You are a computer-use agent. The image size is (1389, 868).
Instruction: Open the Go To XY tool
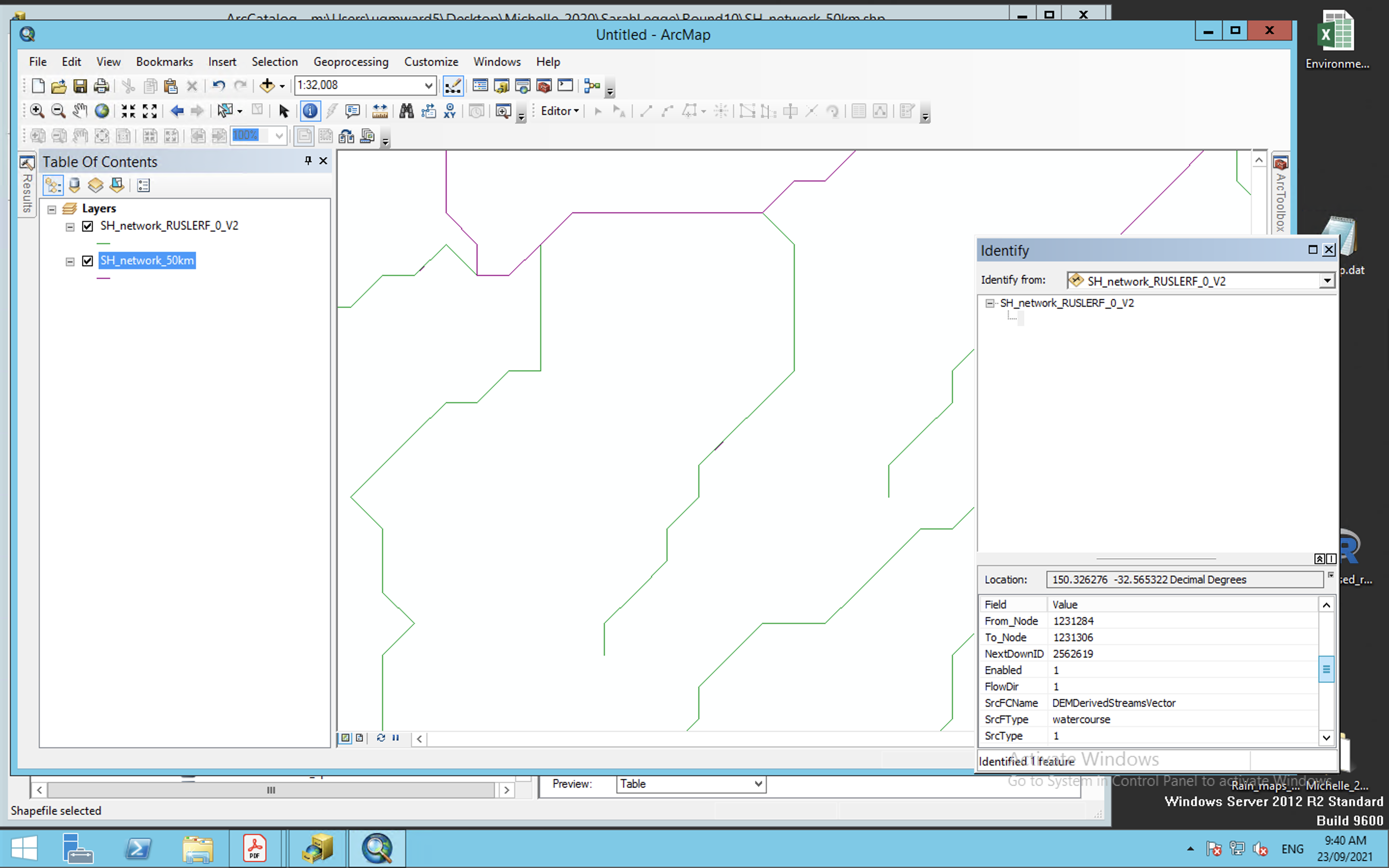pos(449,111)
